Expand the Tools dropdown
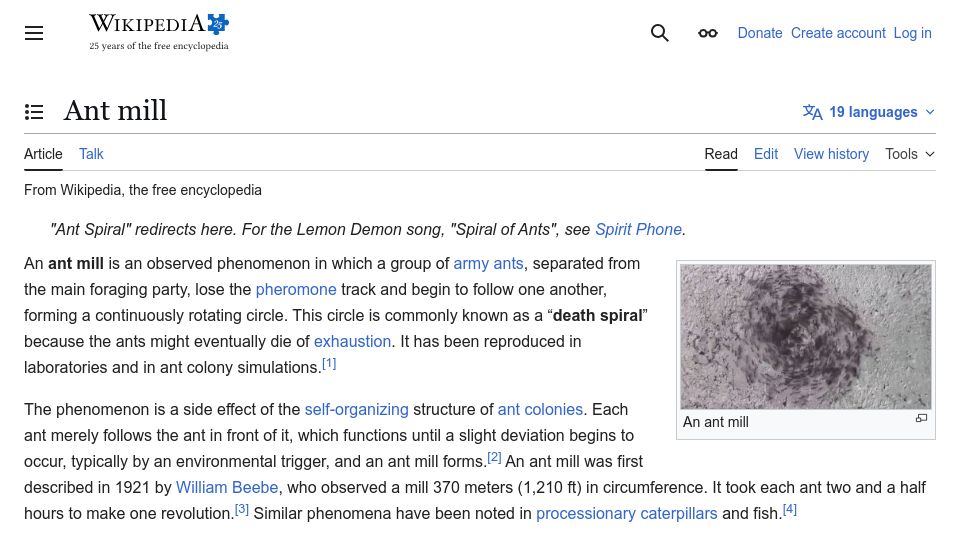 pos(910,154)
